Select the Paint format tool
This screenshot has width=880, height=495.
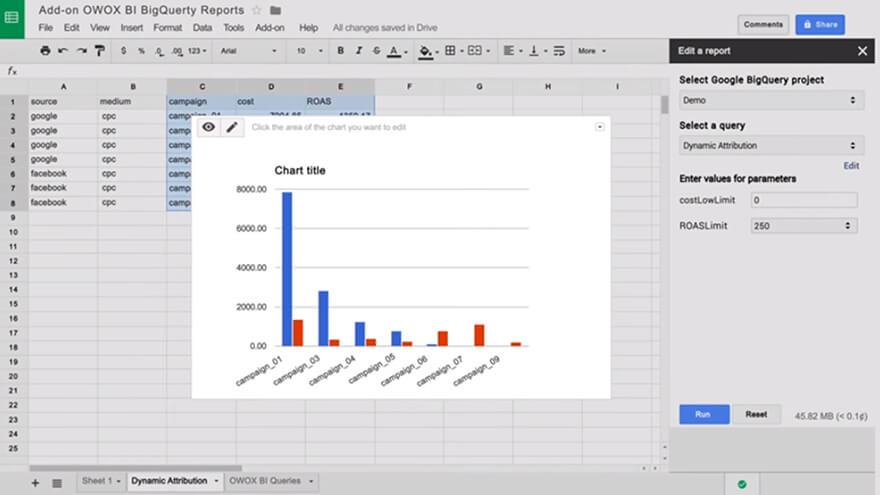tap(100, 51)
